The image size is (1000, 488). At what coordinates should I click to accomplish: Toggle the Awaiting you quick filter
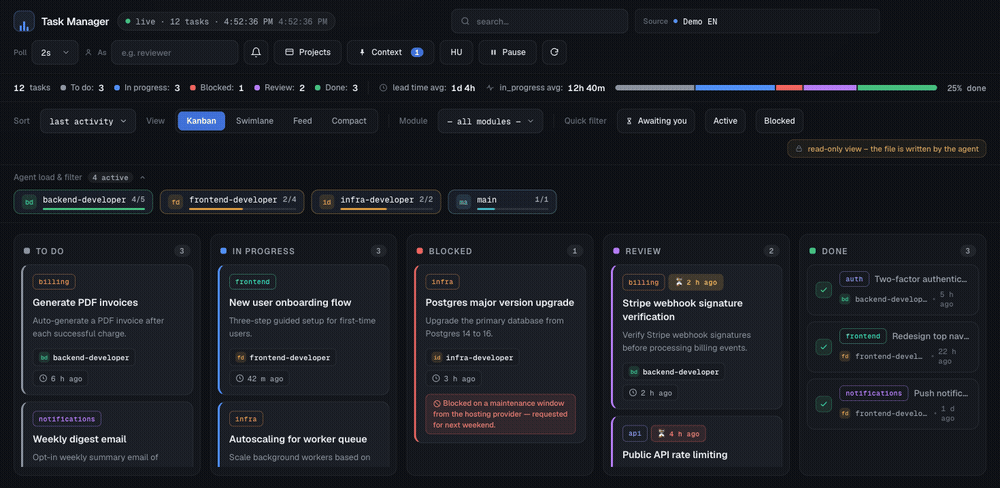tap(656, 121)
